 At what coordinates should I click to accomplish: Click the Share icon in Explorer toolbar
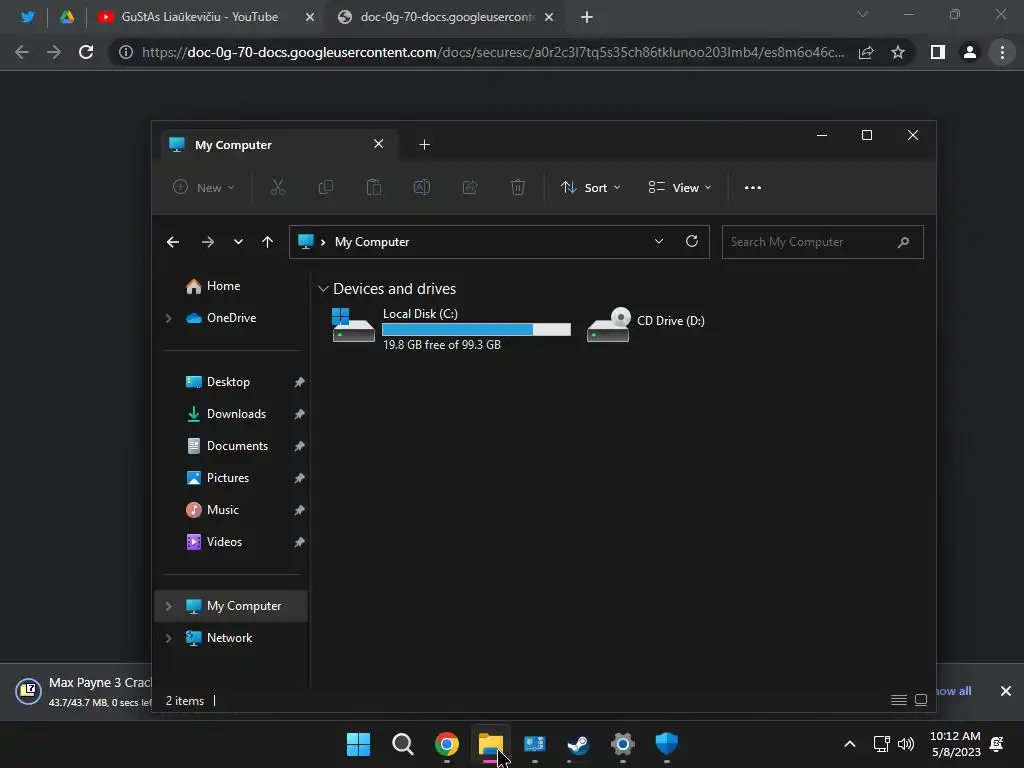470,187
